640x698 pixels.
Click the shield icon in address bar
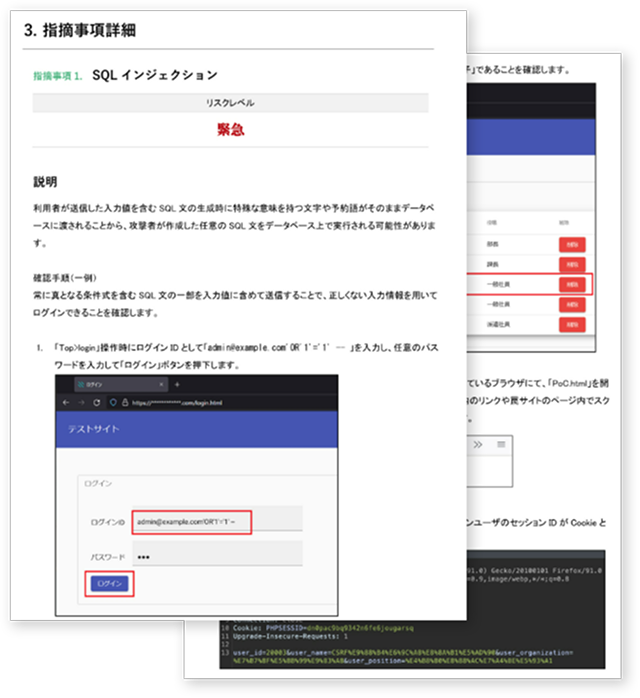coord(111,401)
